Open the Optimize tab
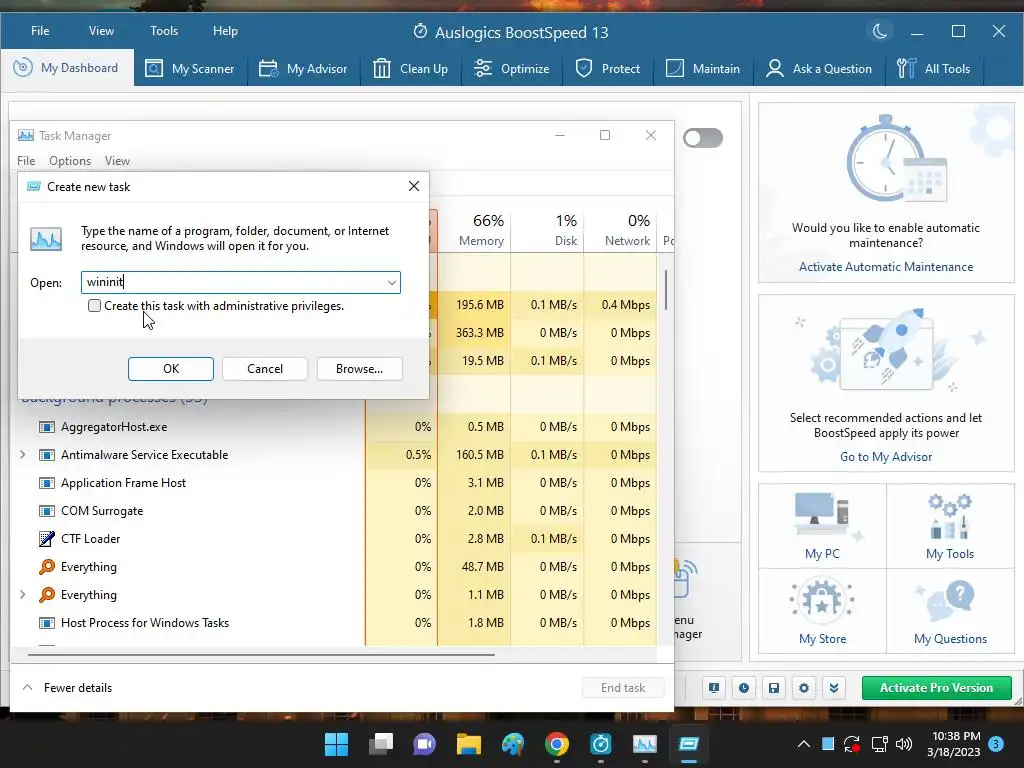 pos(511,69)
